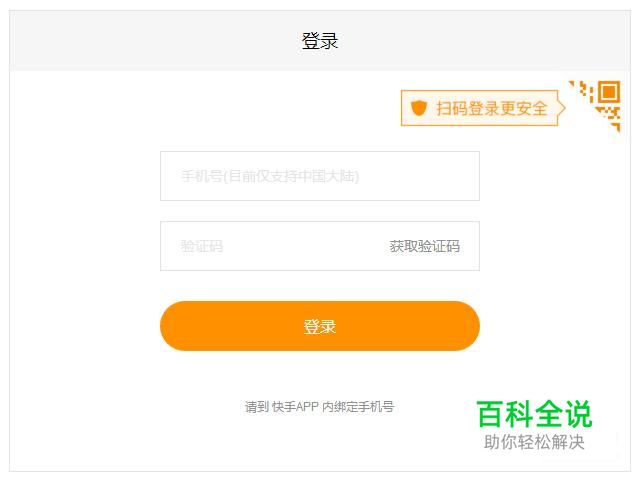The image size is (641, 485).
Task: Click the 扫码登录更安全 tooltip banner
Action: [x=483, y=108]
